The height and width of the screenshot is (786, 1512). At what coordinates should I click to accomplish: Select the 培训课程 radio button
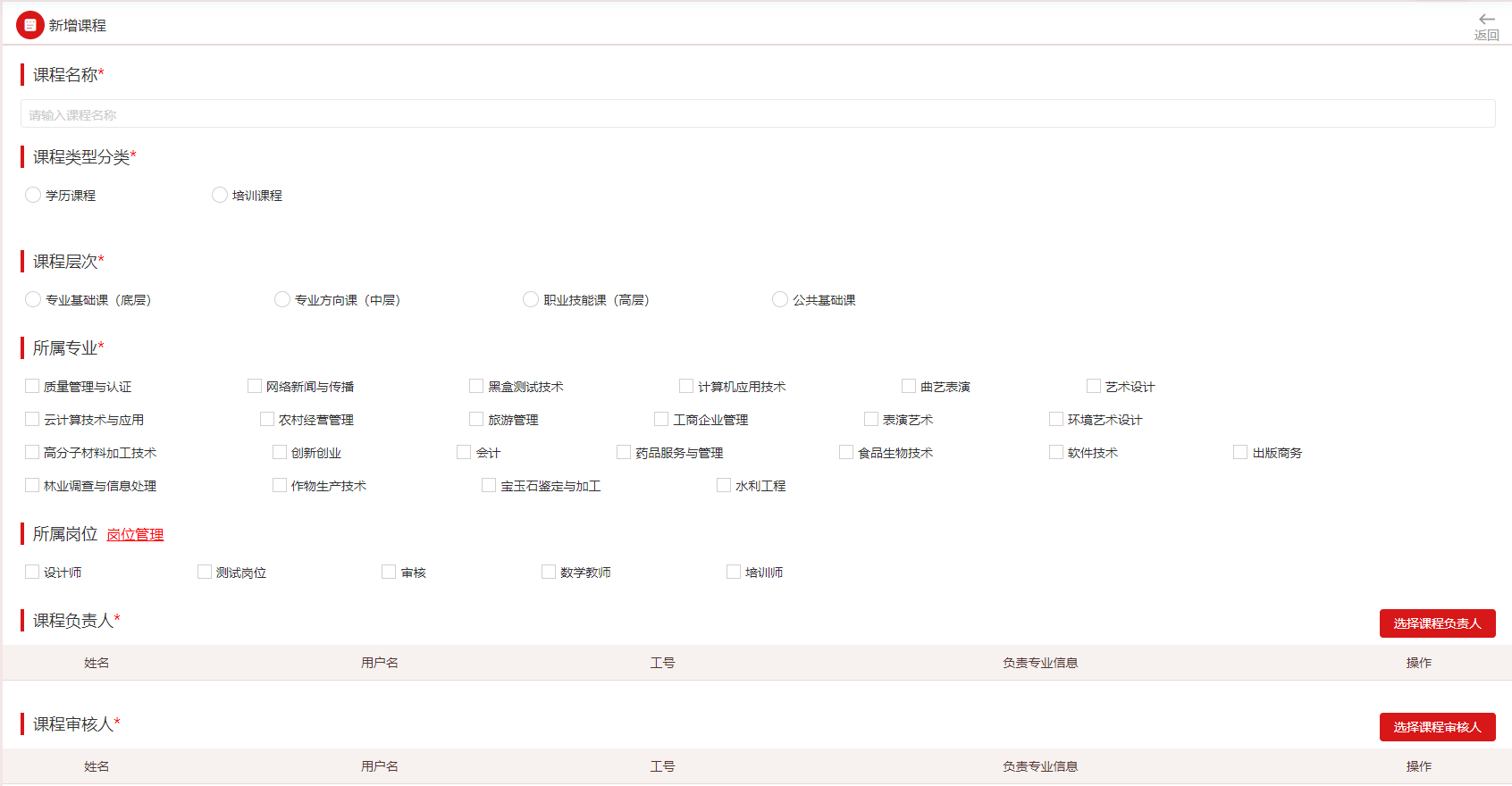point(220,195)
